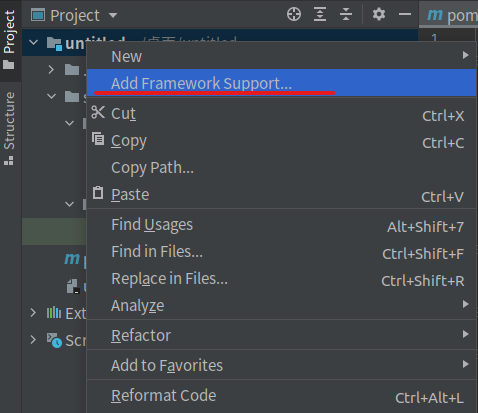Open the Structure side tab in the left strip
The image size is (478, 413).
[9, 128]
